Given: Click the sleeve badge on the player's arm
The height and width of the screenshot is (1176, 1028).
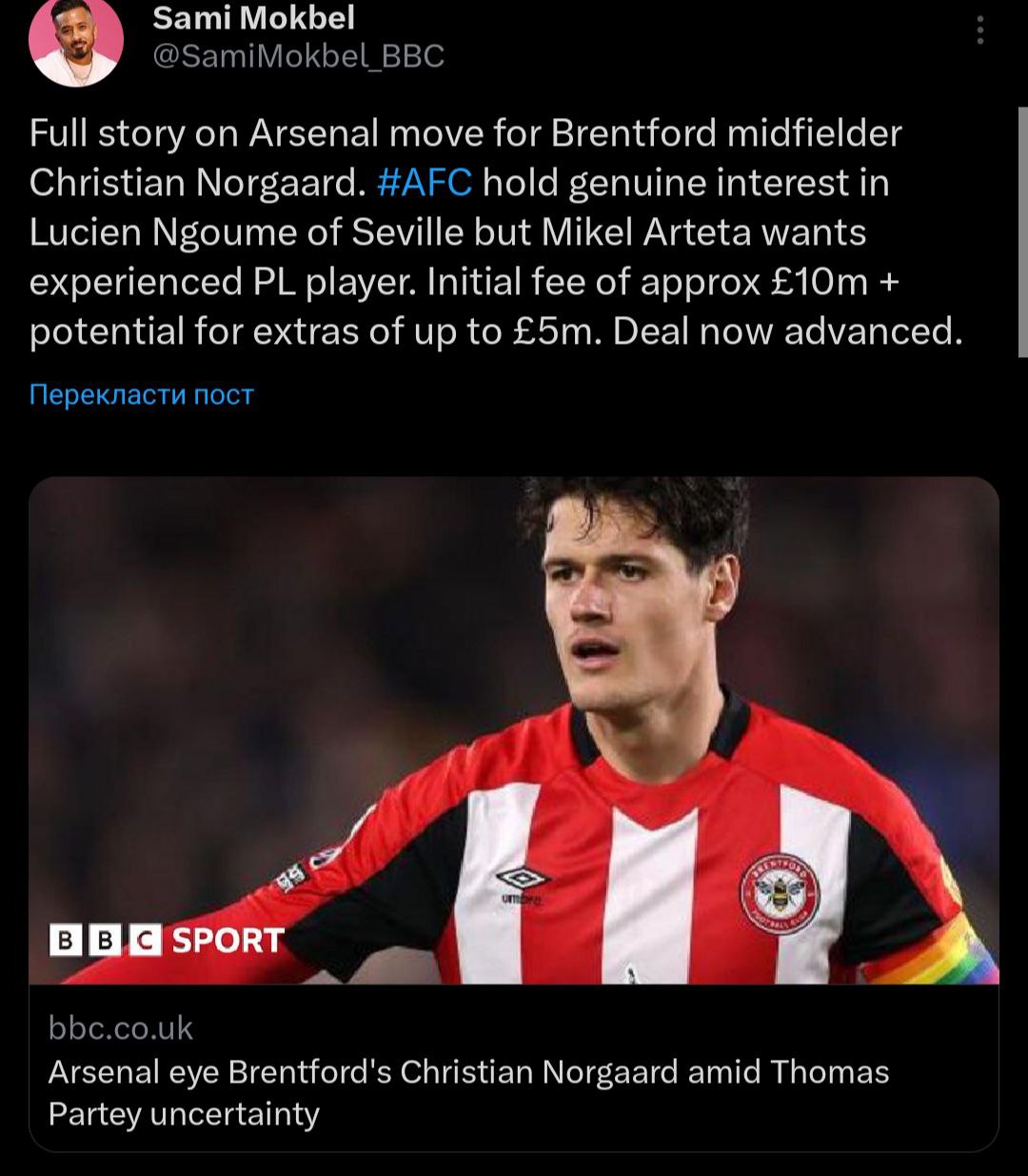Looking at the screenshot, I should 290,878.
